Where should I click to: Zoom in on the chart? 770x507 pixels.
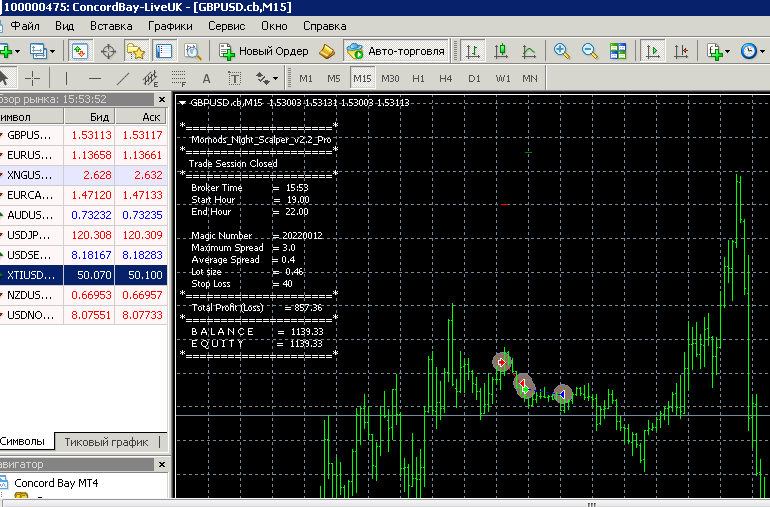tap(561, 51)
